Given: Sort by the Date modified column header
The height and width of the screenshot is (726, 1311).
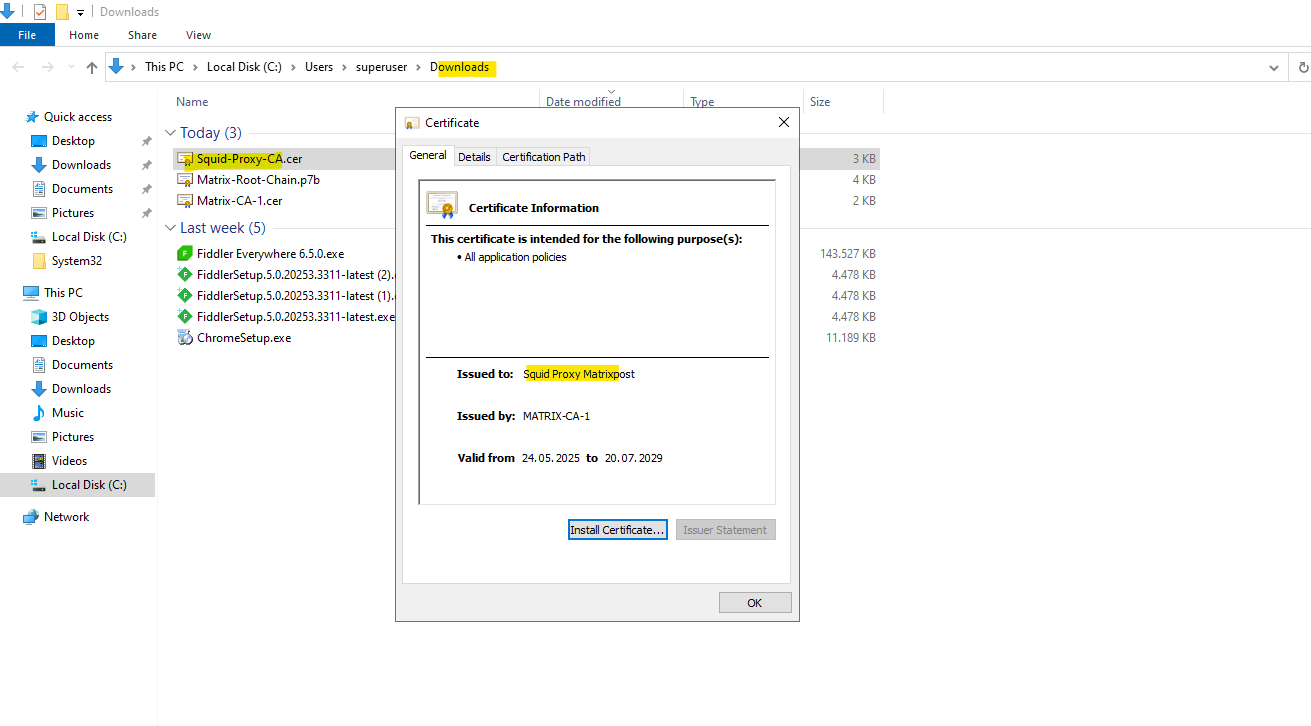Looking at the screenshot, I should click(x=583, y=102).
